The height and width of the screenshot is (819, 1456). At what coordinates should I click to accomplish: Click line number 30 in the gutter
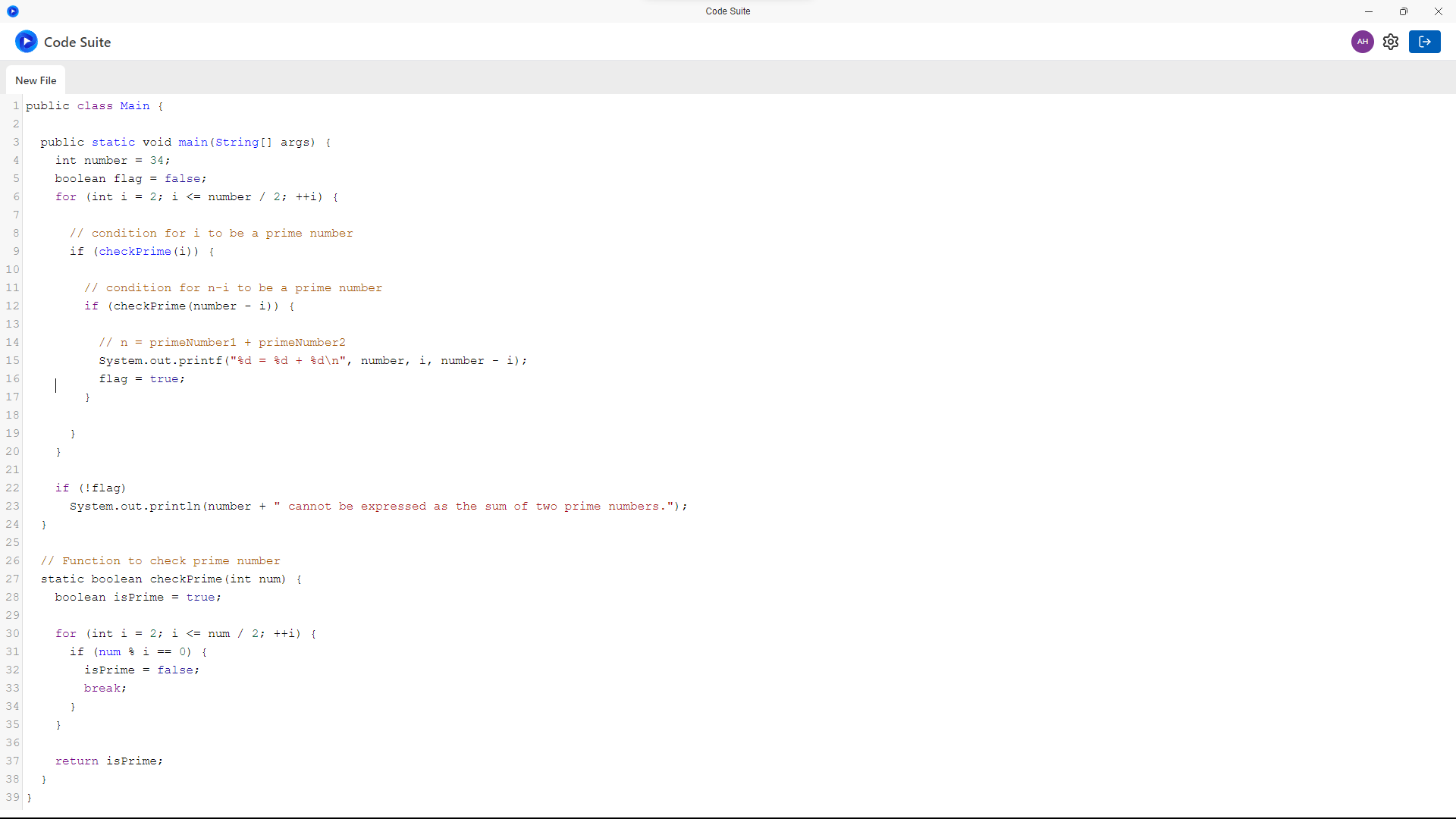coord(13,634)
